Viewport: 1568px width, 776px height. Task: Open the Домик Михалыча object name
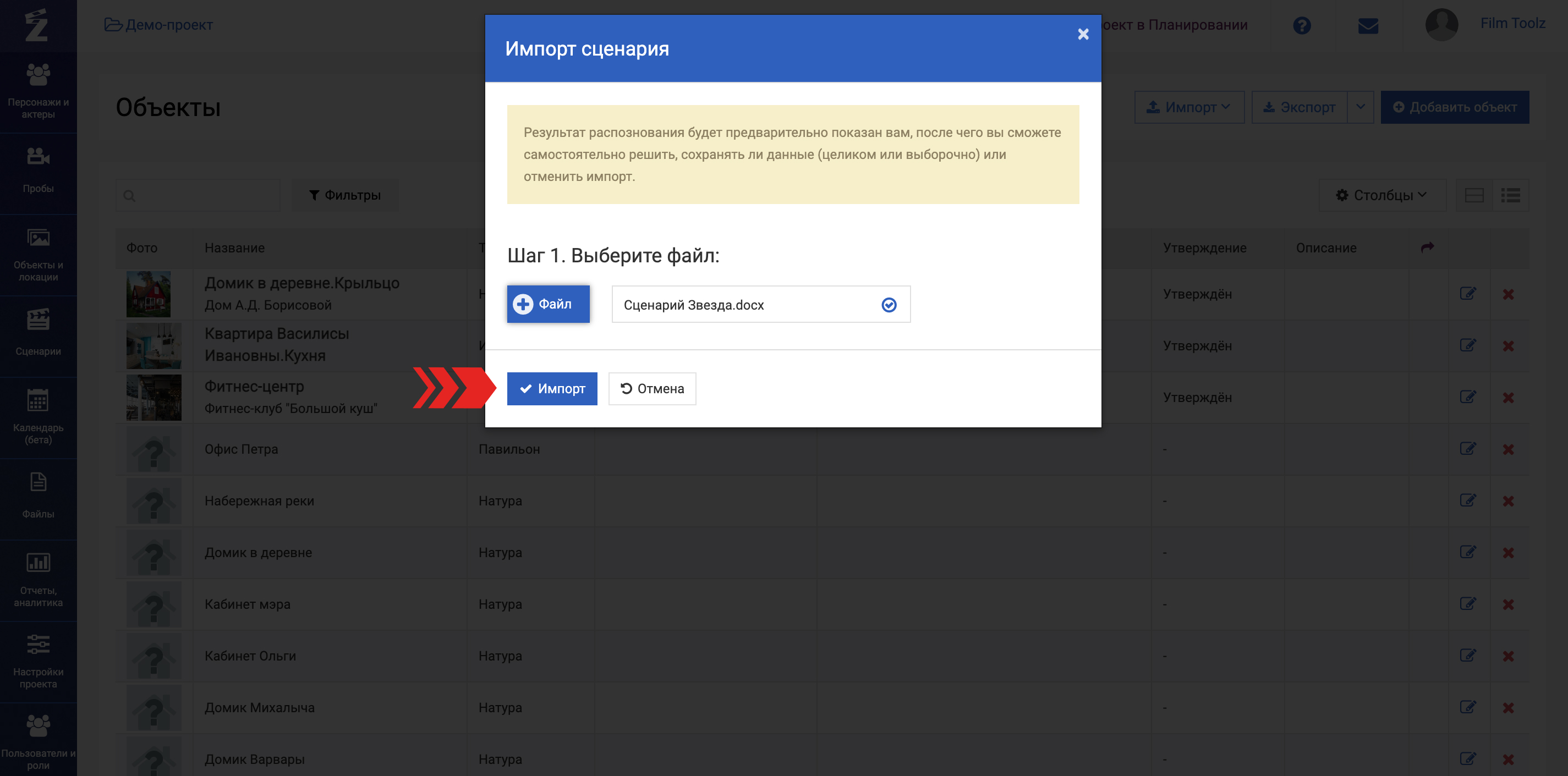pos(259,708)
